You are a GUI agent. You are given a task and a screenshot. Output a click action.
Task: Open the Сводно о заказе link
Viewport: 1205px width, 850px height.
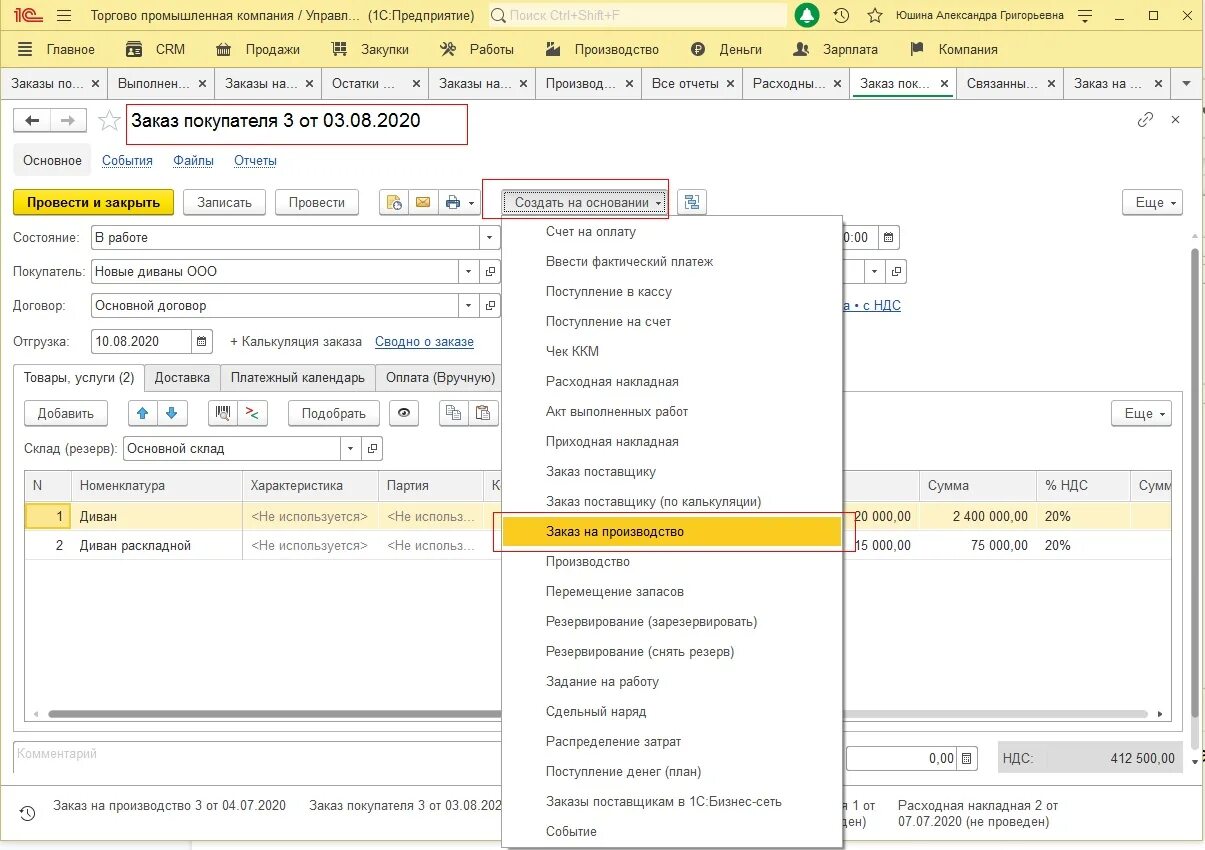point(424,342)
